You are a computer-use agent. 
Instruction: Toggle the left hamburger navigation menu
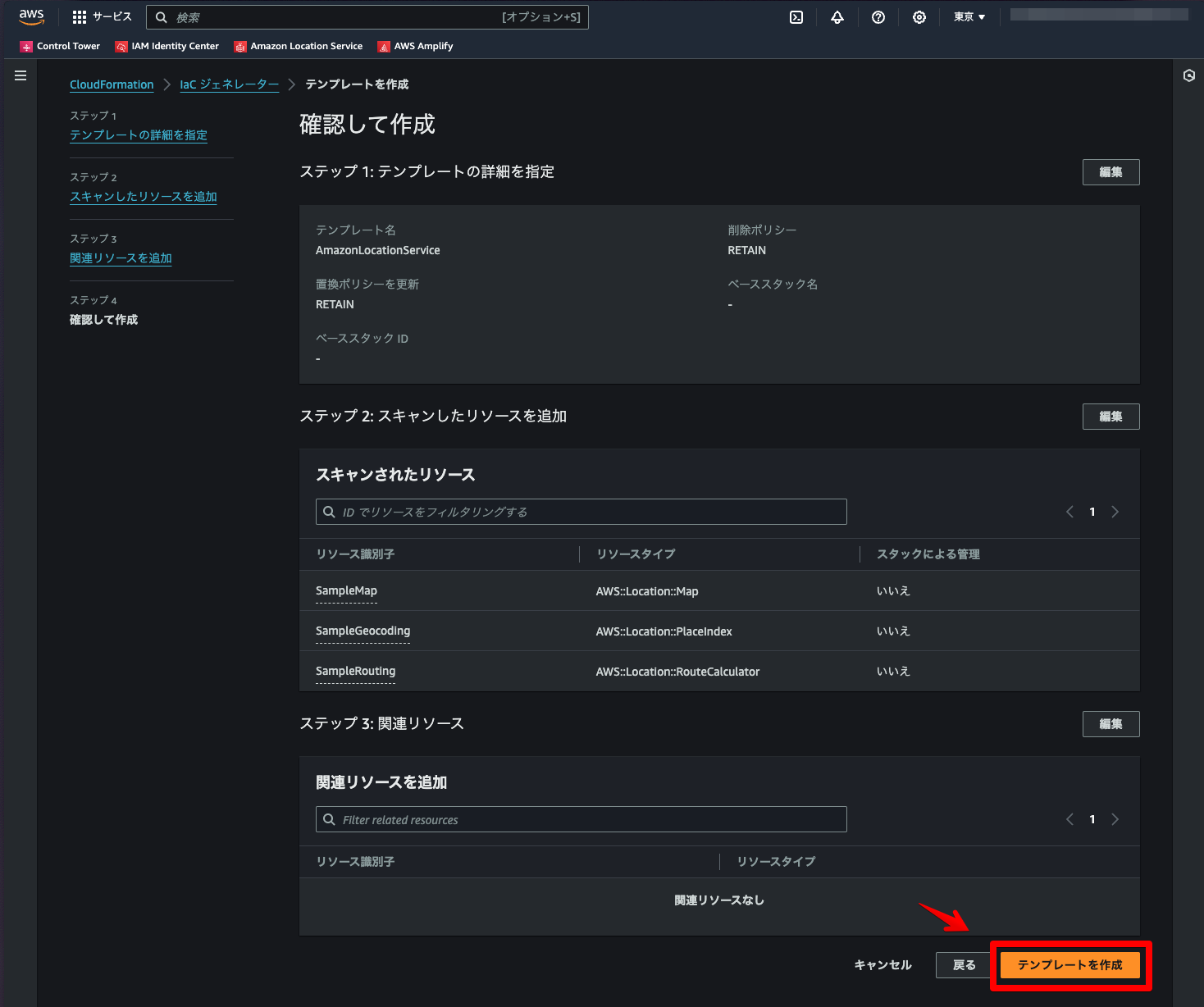pos(21,75)
